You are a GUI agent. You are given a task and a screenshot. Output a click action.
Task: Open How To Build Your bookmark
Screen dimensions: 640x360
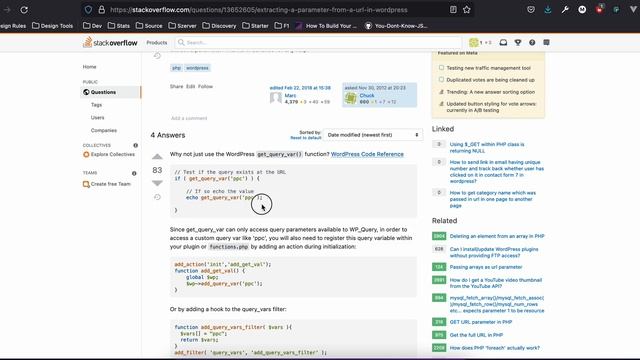(x=327, y=26)
